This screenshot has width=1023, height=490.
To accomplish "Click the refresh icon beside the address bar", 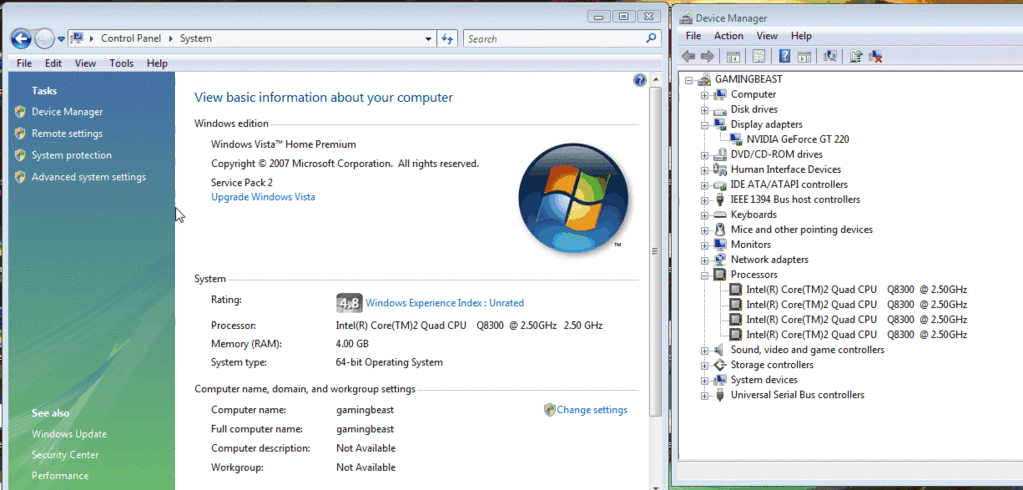I will coord(448,38).
